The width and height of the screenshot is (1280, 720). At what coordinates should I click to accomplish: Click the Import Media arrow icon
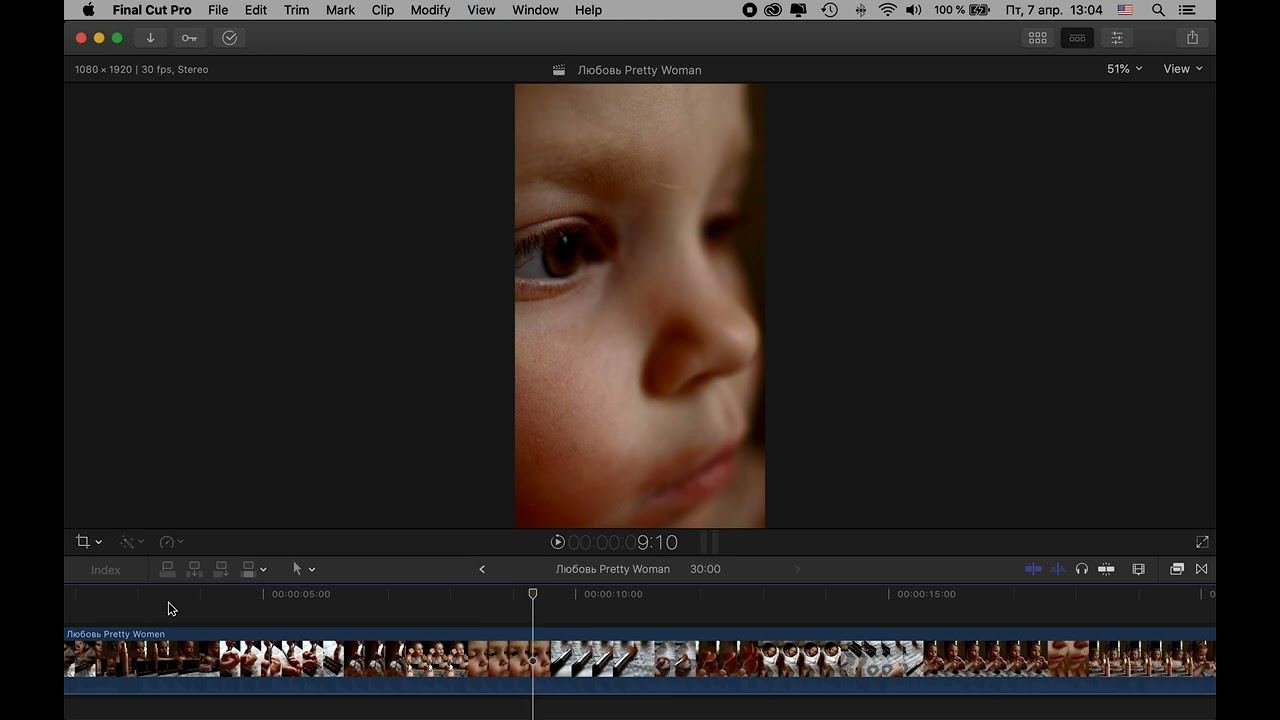coord(150,38)
